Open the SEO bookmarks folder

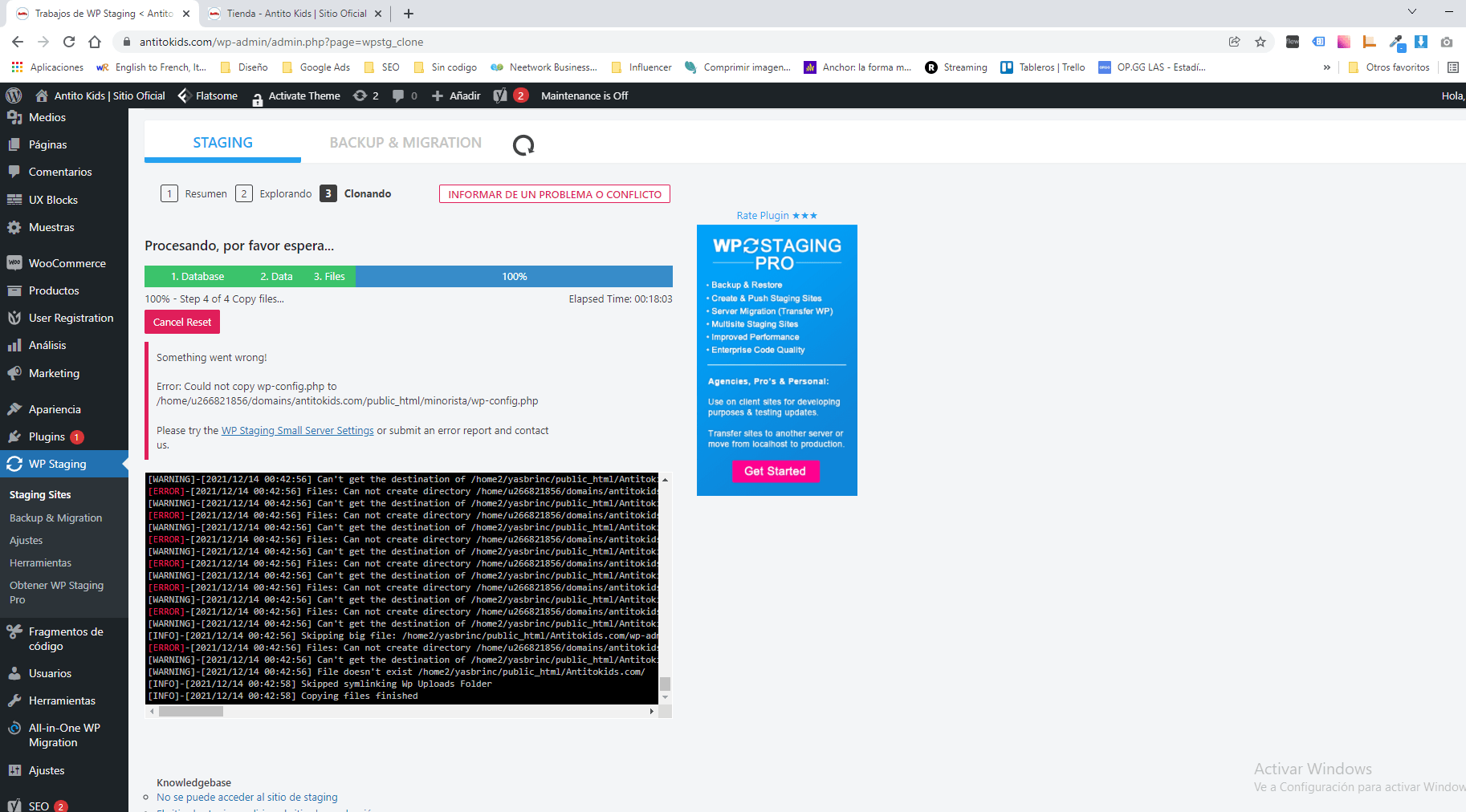[382, 67]
